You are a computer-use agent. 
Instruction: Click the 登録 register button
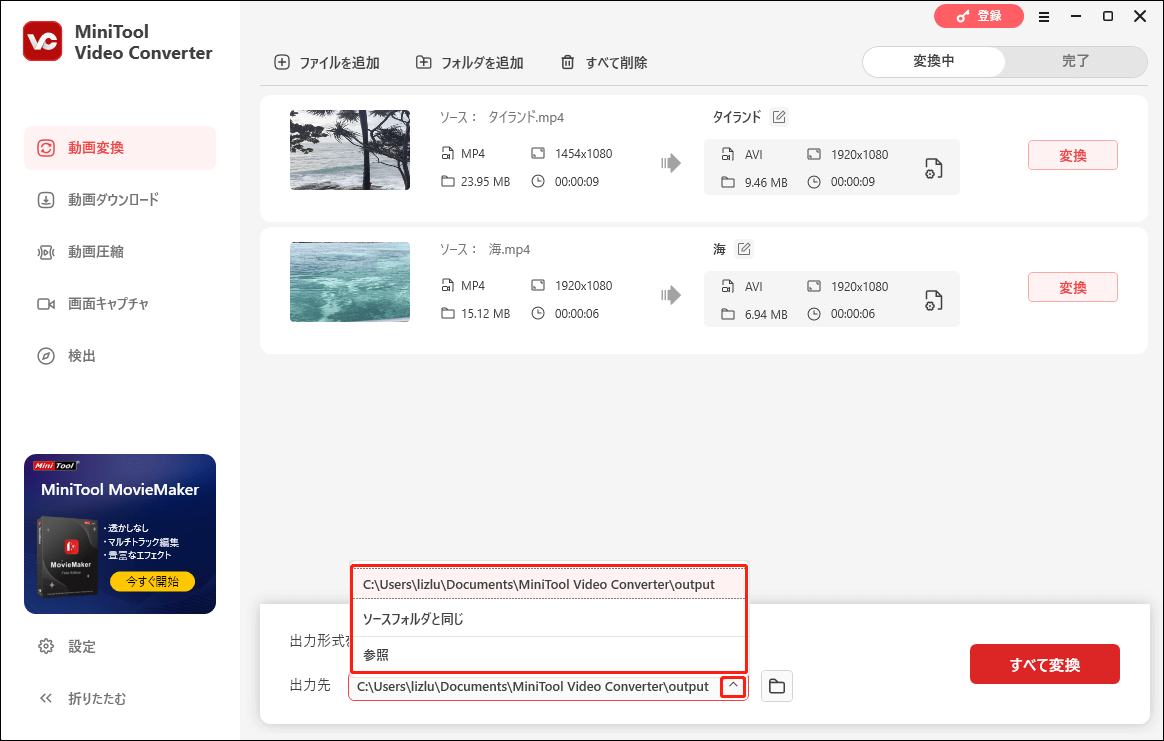click(978, 16)
